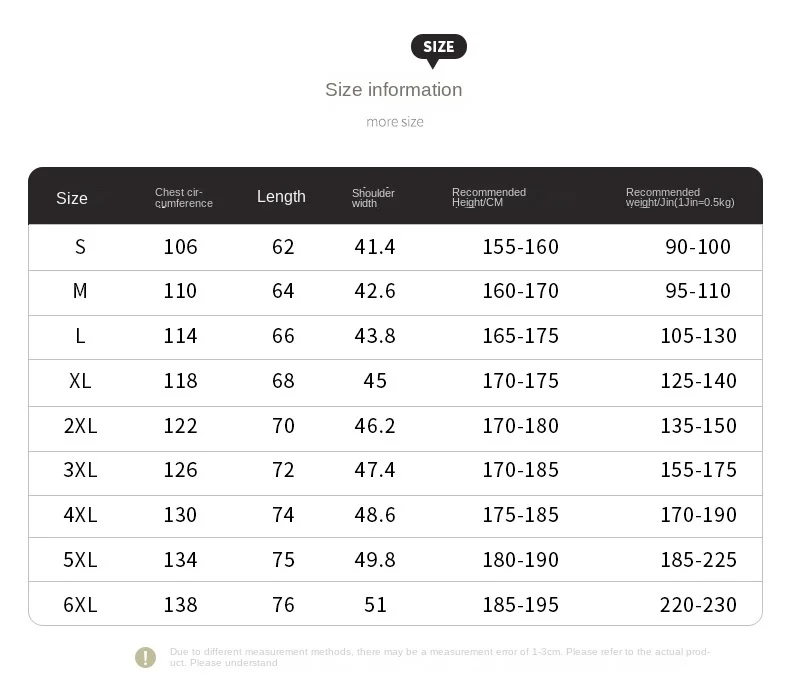Click the "more size" text
This screenshot has width=790, height=690.
[x=395, y=122]
